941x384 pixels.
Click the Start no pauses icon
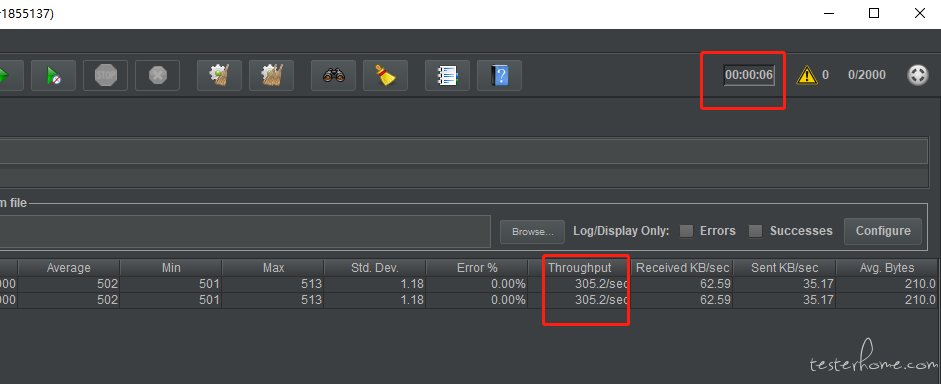pos(53,75)
